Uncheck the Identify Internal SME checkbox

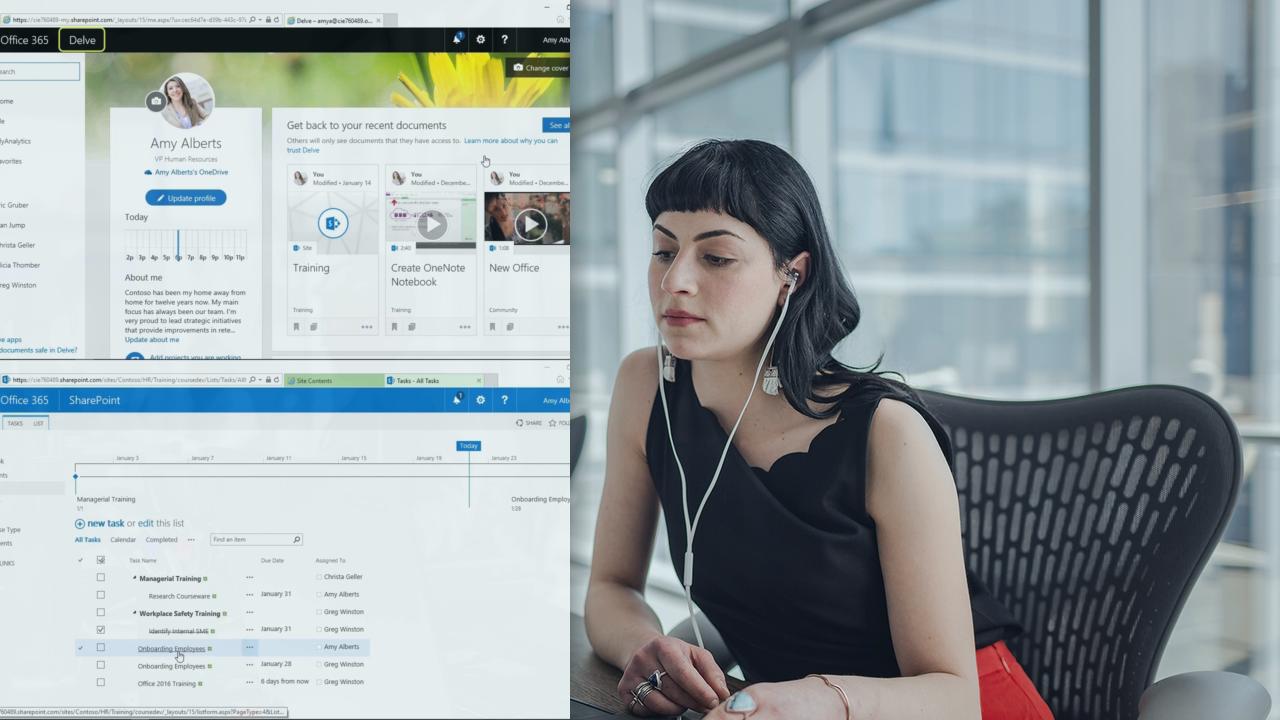100,630
